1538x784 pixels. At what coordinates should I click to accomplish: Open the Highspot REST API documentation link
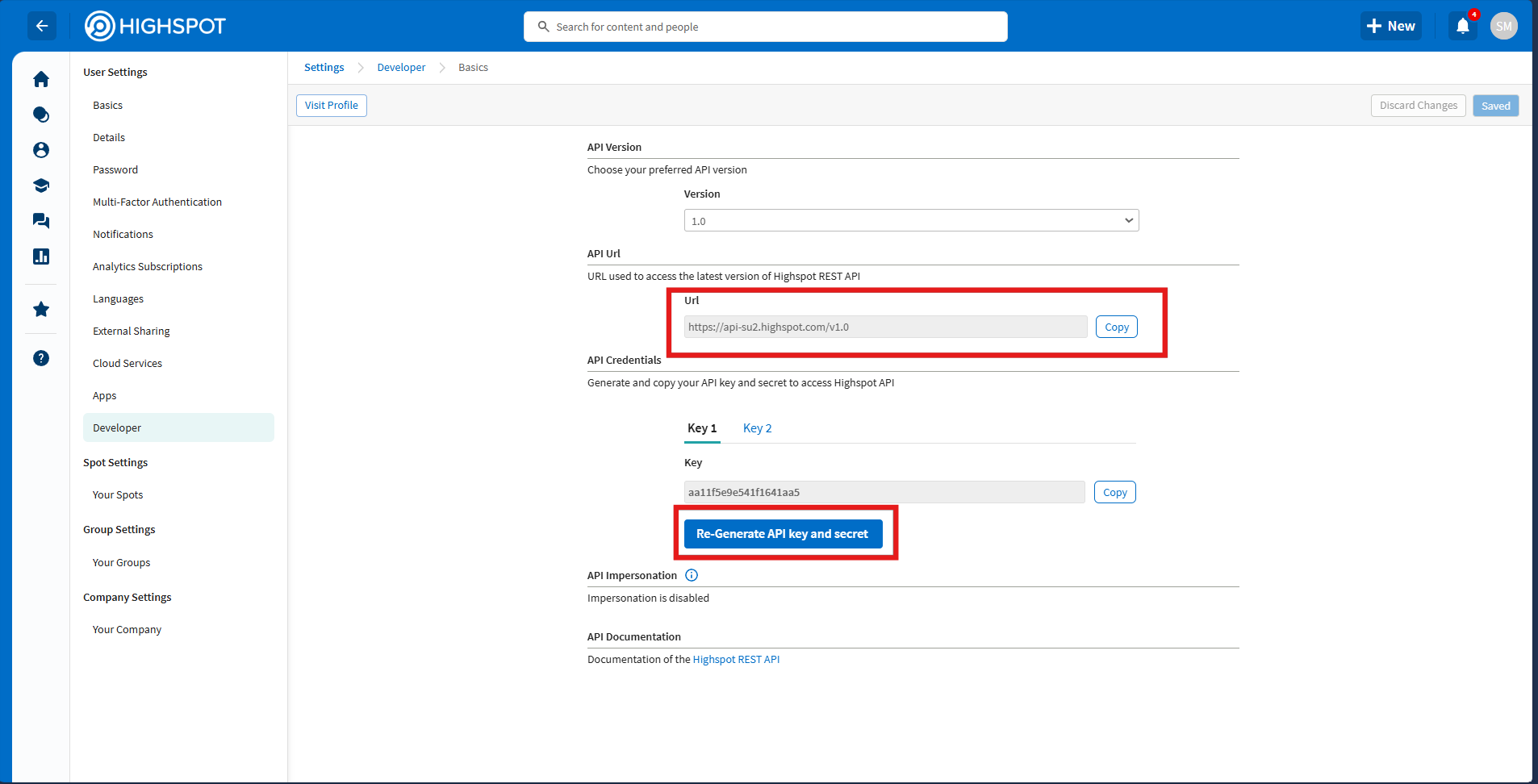coord(735,659)
